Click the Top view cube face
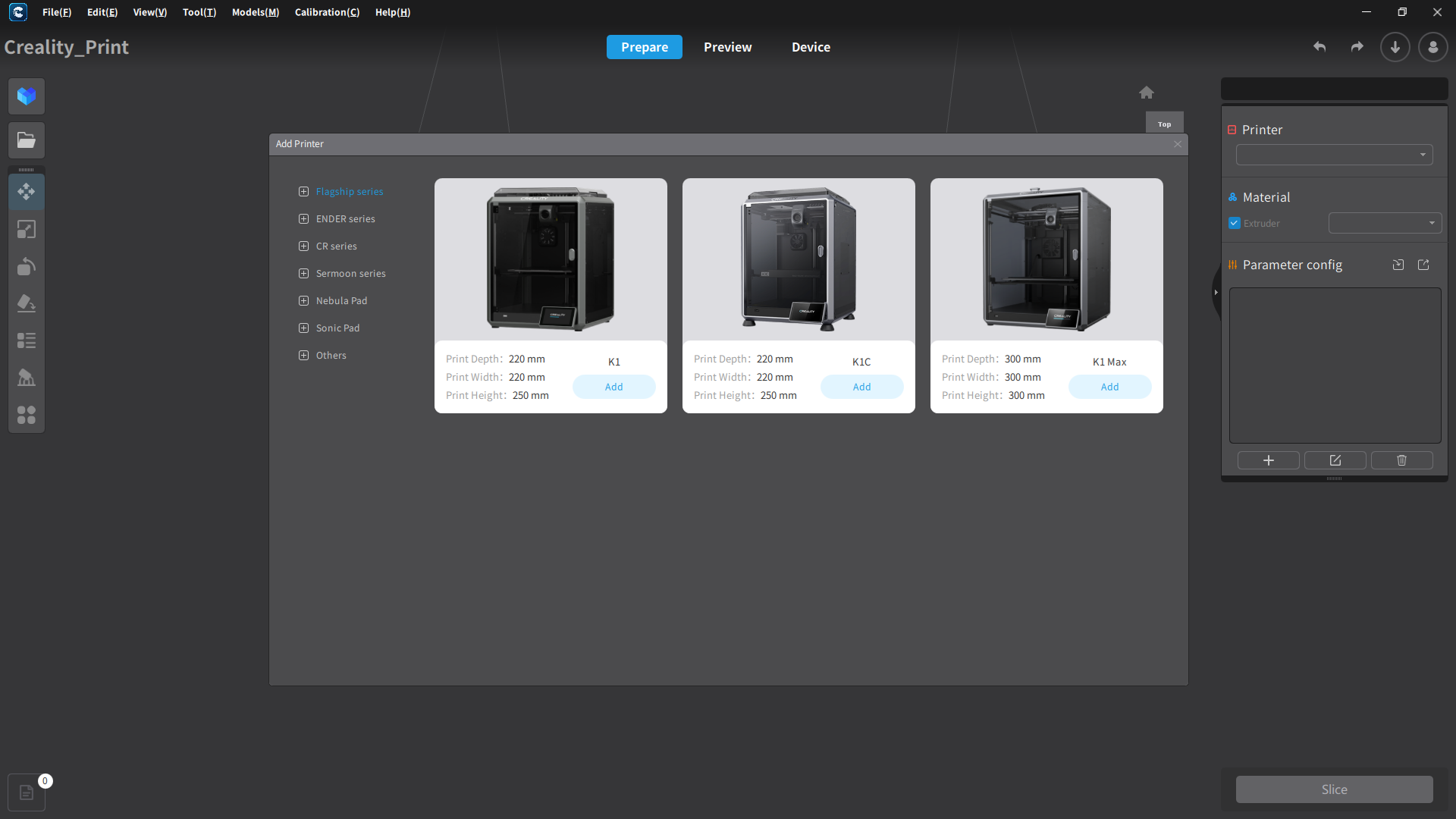The width and height of the screenshot is (1456, 819). click(x=1165, y=124)
